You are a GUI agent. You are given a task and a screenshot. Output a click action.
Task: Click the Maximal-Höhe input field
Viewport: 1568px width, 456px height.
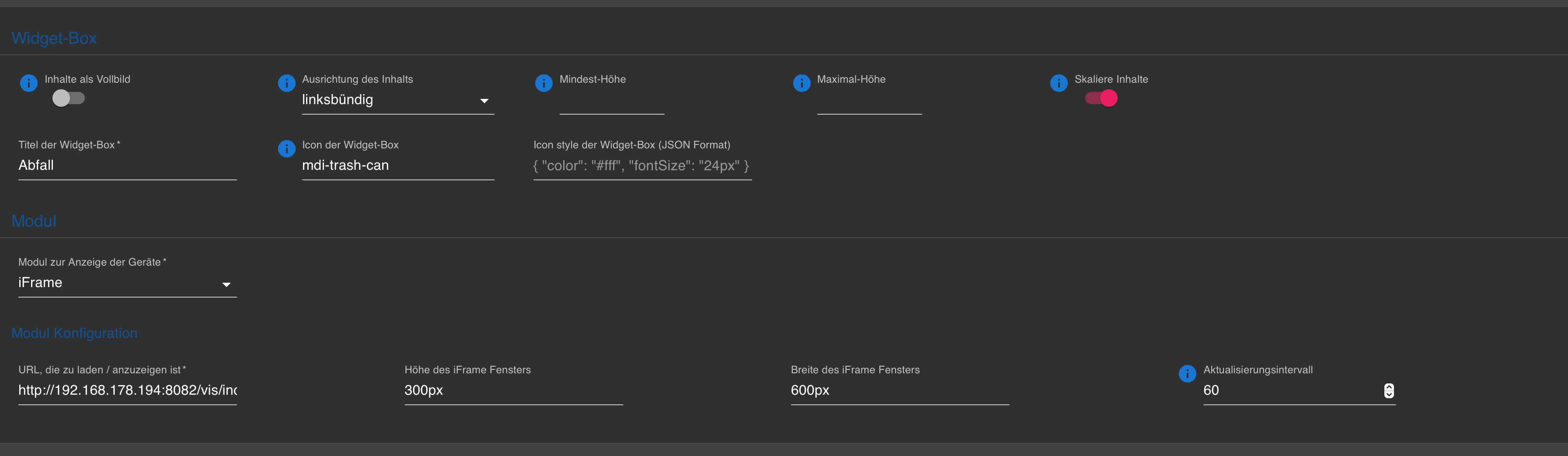point(869,101)
